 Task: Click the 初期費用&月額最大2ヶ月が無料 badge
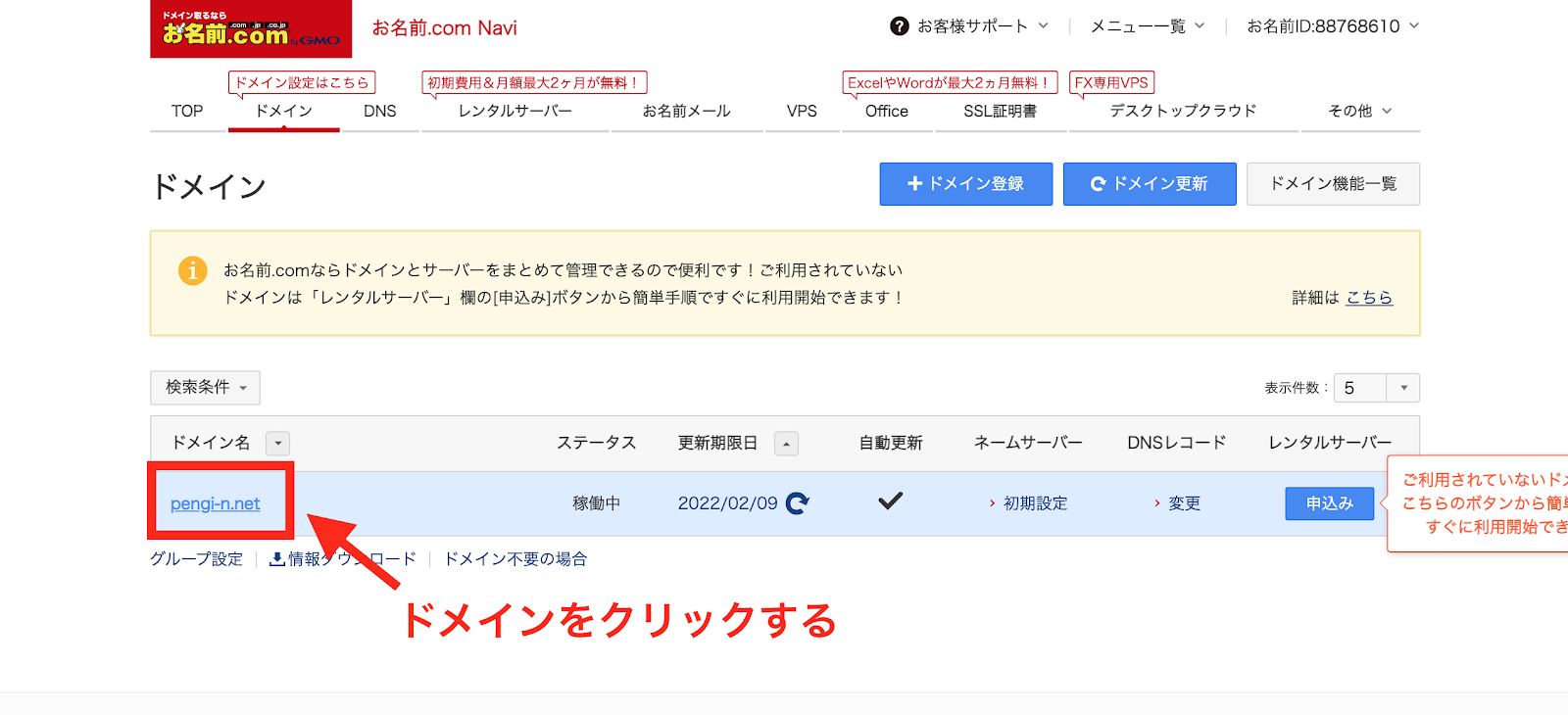pyautogui.click(x=534, y=83)
